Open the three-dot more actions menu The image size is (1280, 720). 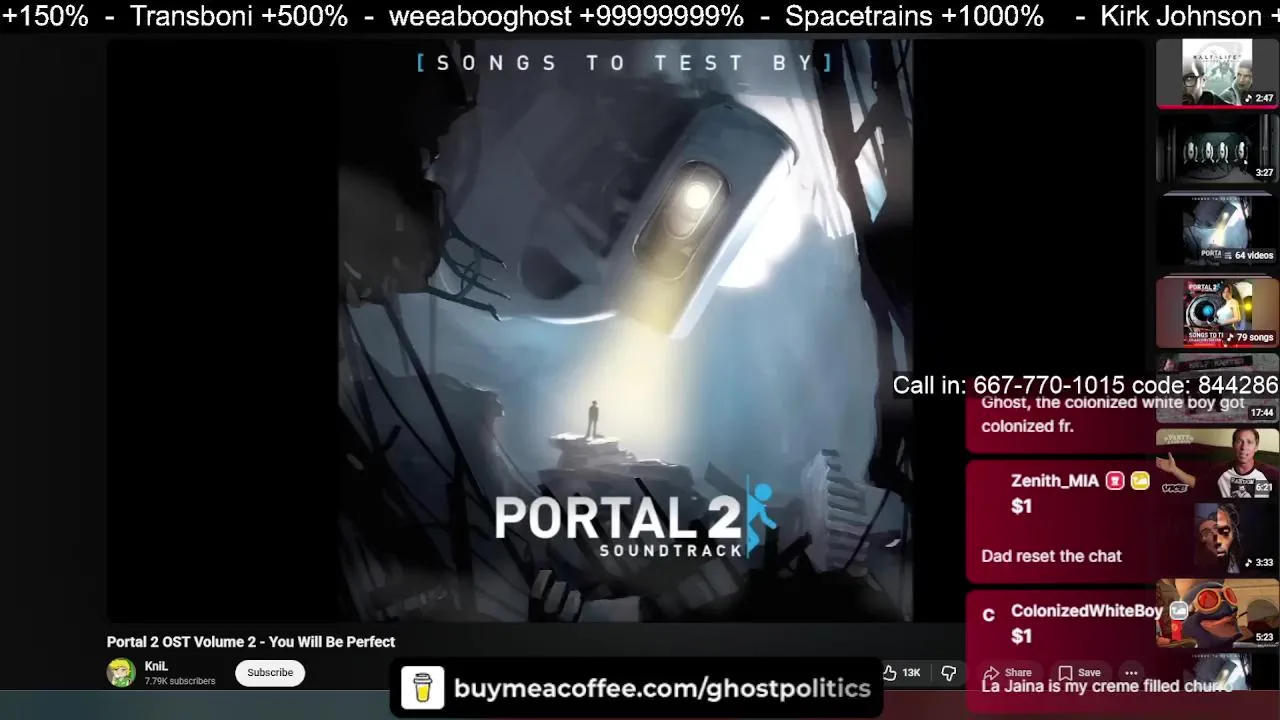click(1131, 673)
